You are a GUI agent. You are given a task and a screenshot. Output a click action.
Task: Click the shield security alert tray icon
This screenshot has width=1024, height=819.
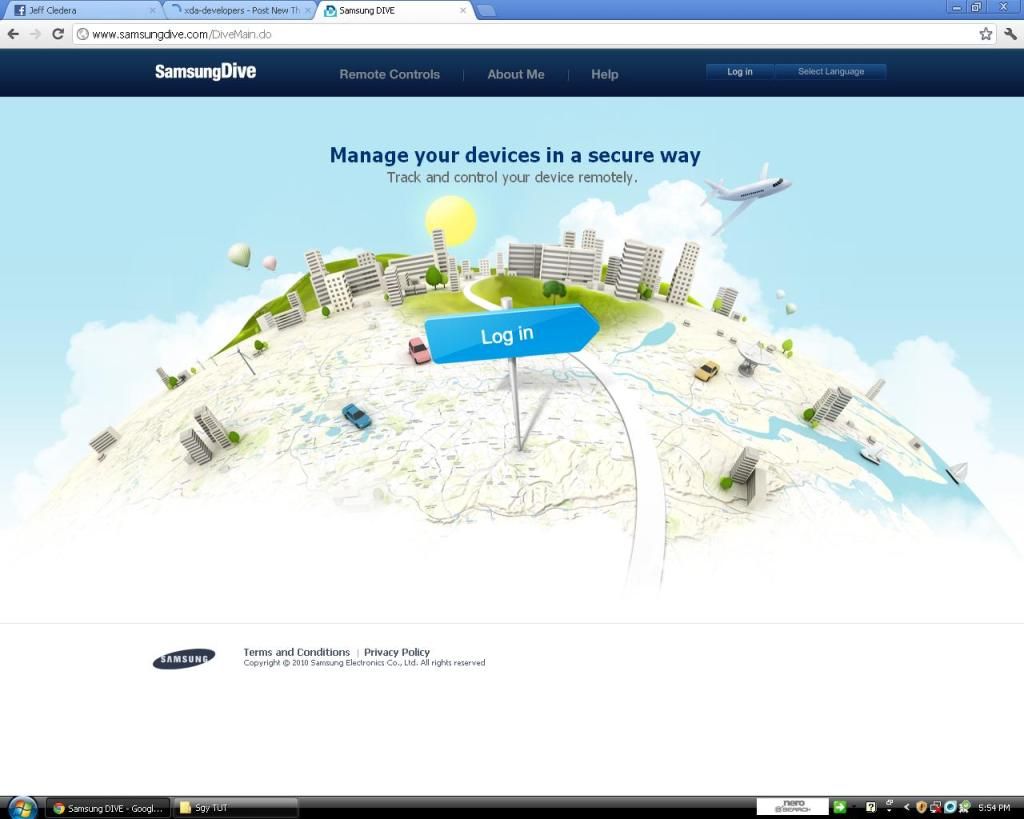(921, 807)
